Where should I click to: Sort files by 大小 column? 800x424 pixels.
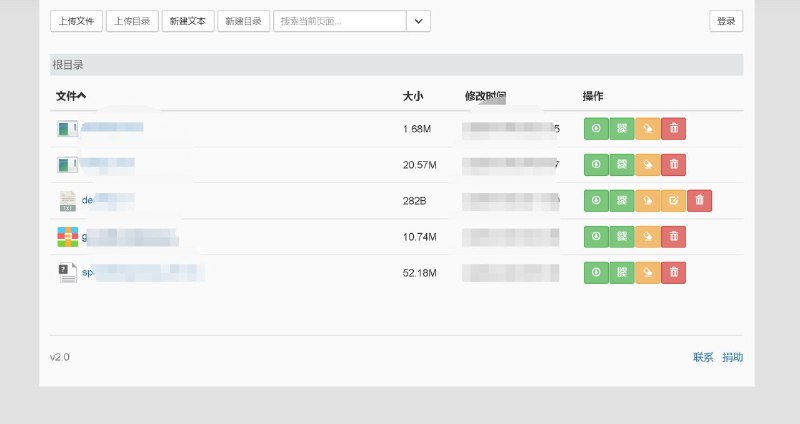pyautogui.click(x=413, y=96)
